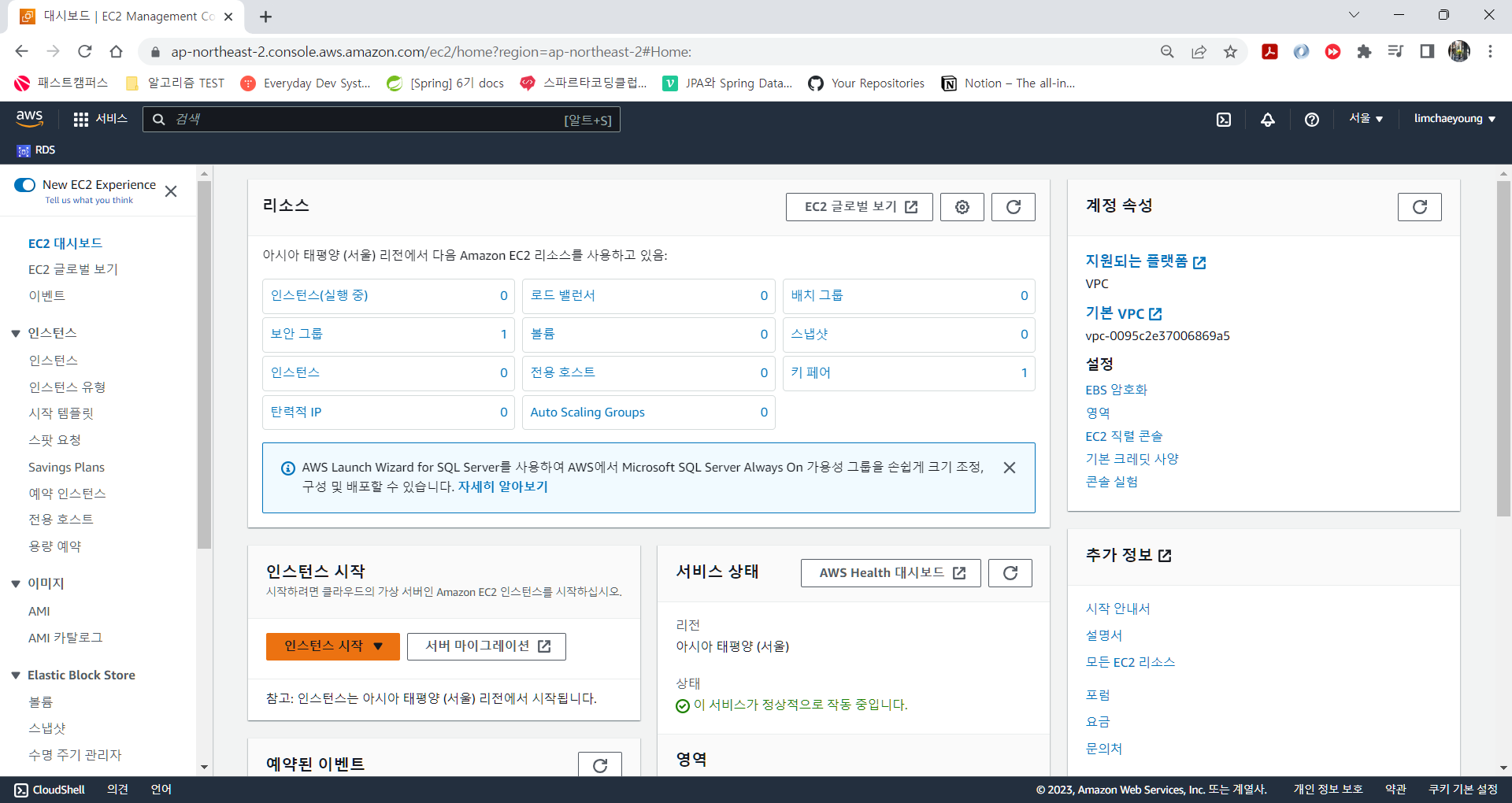
Task: Reload the browser page
Action: 85,52
